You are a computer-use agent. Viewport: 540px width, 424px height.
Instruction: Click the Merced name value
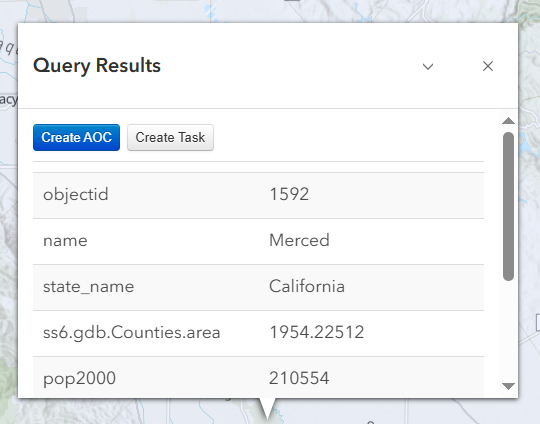tap(299, 240)
